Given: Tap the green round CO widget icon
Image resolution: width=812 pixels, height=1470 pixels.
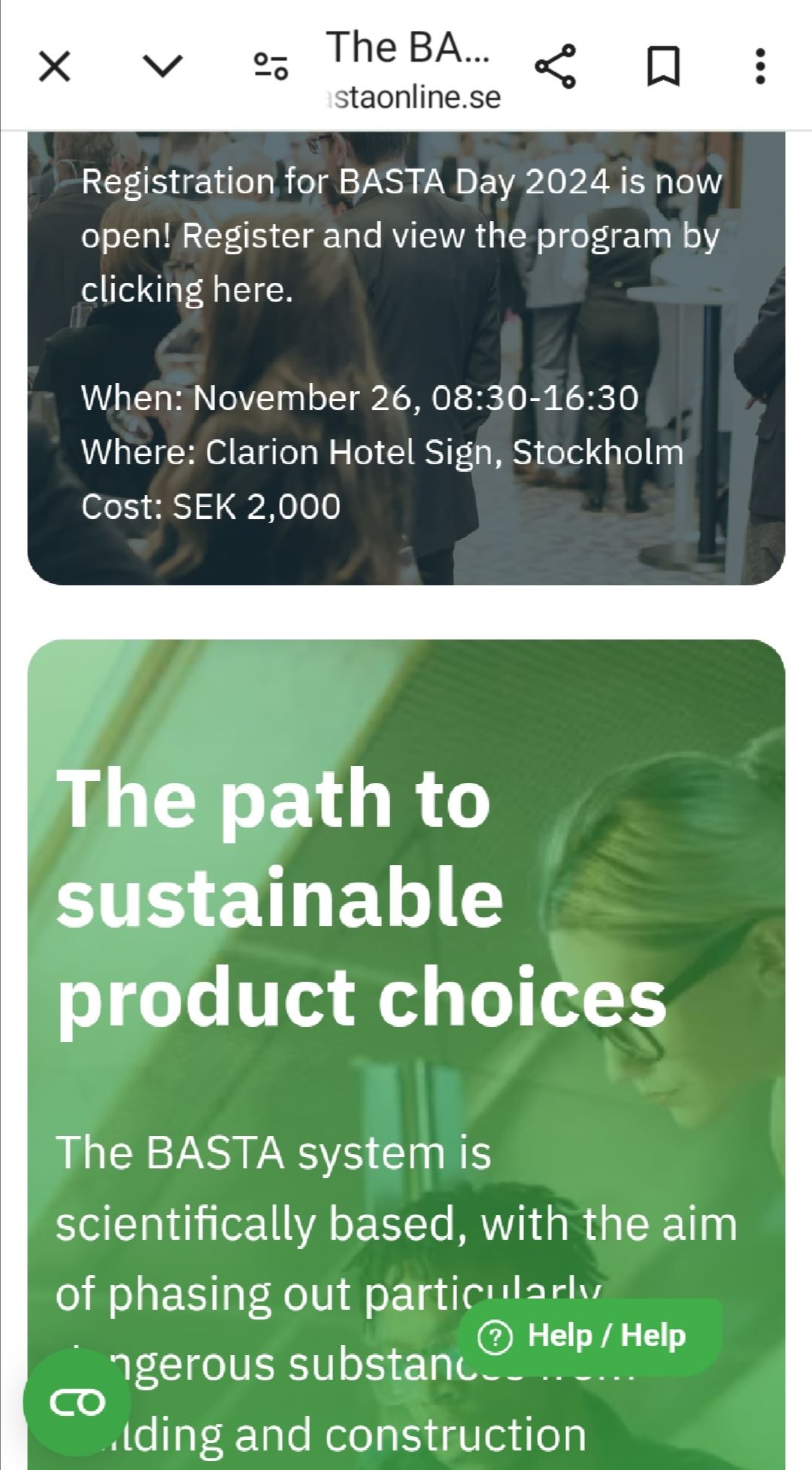Looking at the screenshot, I should (77, 1402).
